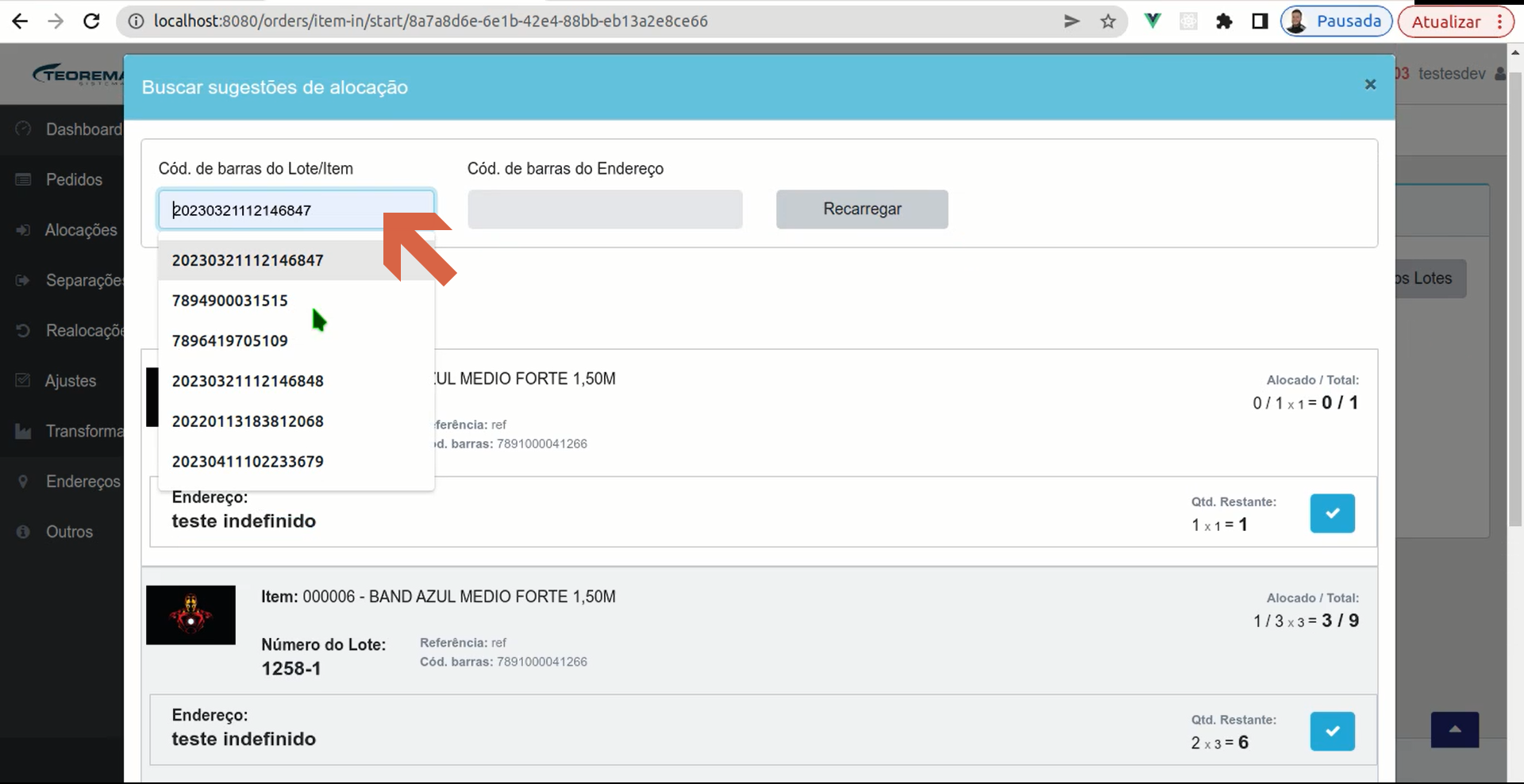Click the Cód. de barras do Endereço field
The image size is (1524, 784).
click(605, 209)
